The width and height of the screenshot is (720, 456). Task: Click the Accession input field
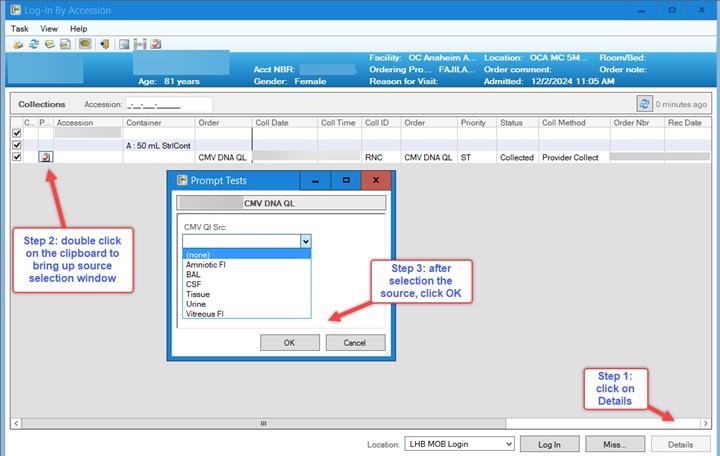168,104
